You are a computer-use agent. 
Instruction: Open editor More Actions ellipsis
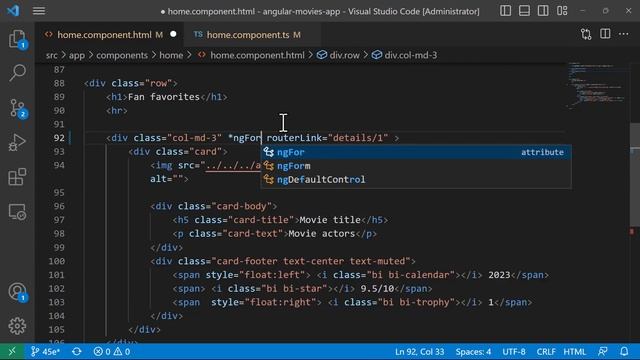click(624, 34)
